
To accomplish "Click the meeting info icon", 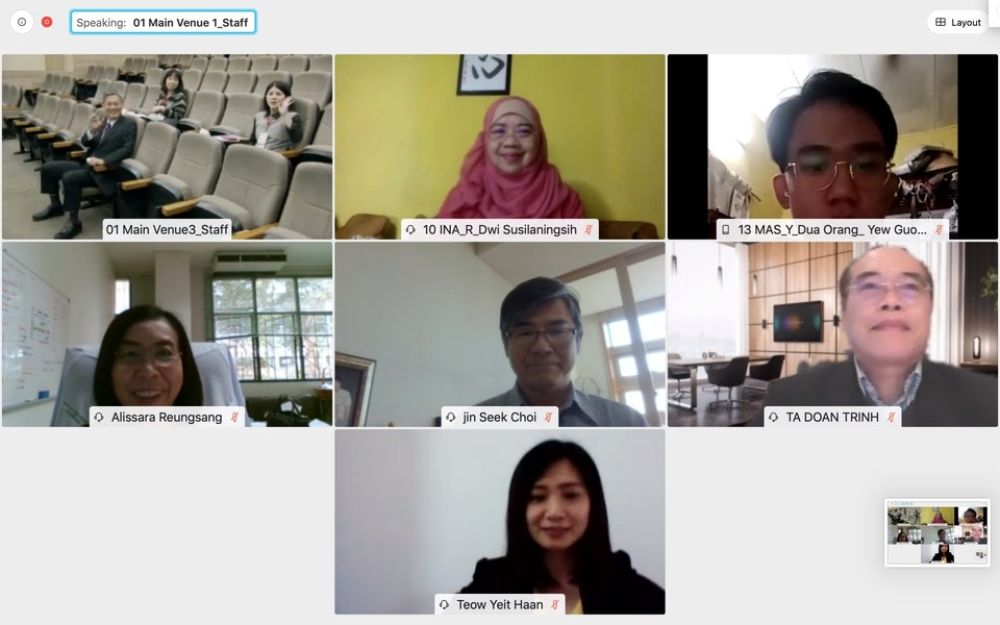I will pyautogui.click(x=22, y=22).
